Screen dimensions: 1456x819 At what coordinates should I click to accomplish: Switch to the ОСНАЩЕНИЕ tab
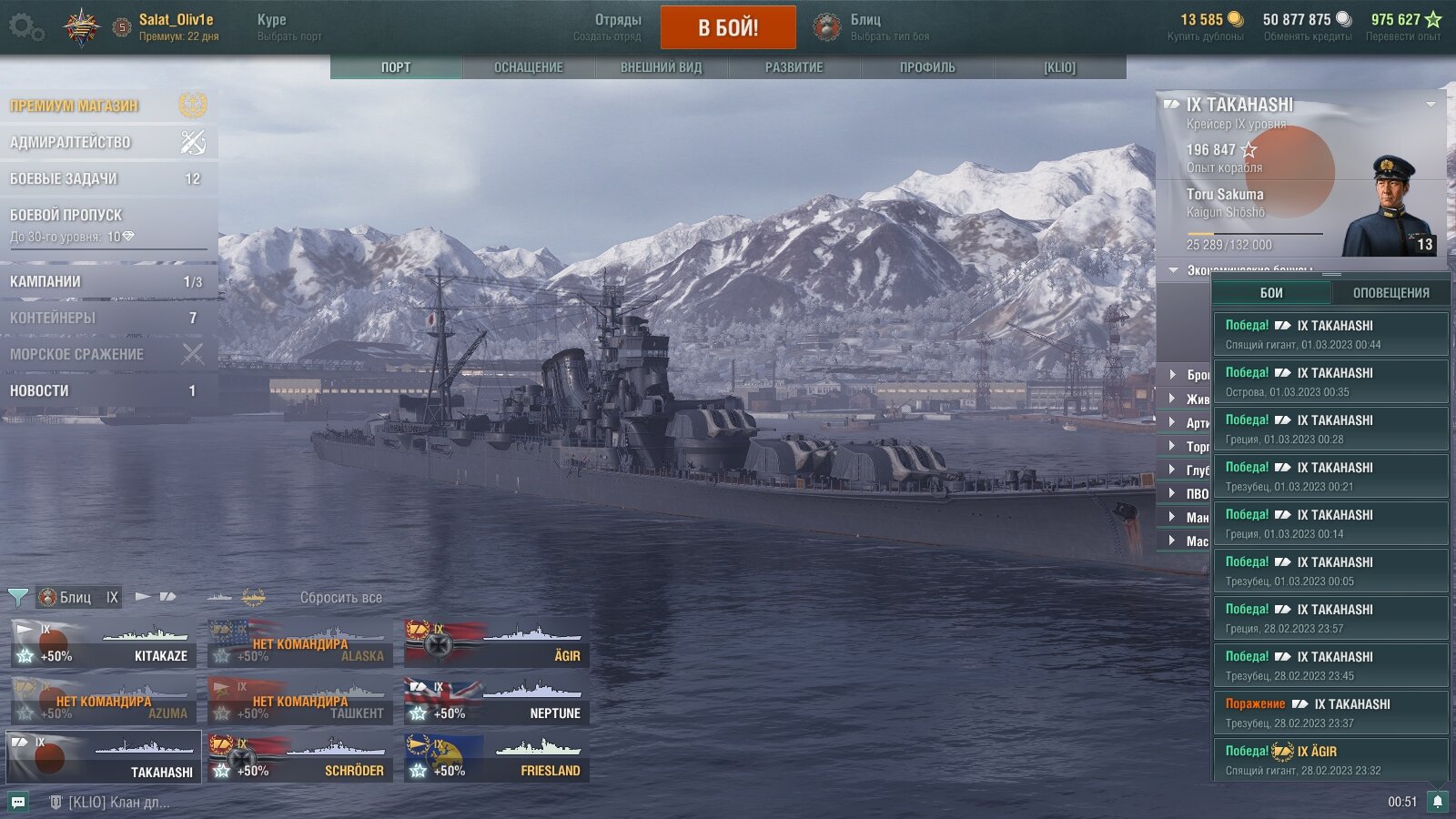(x=529, y=67)
